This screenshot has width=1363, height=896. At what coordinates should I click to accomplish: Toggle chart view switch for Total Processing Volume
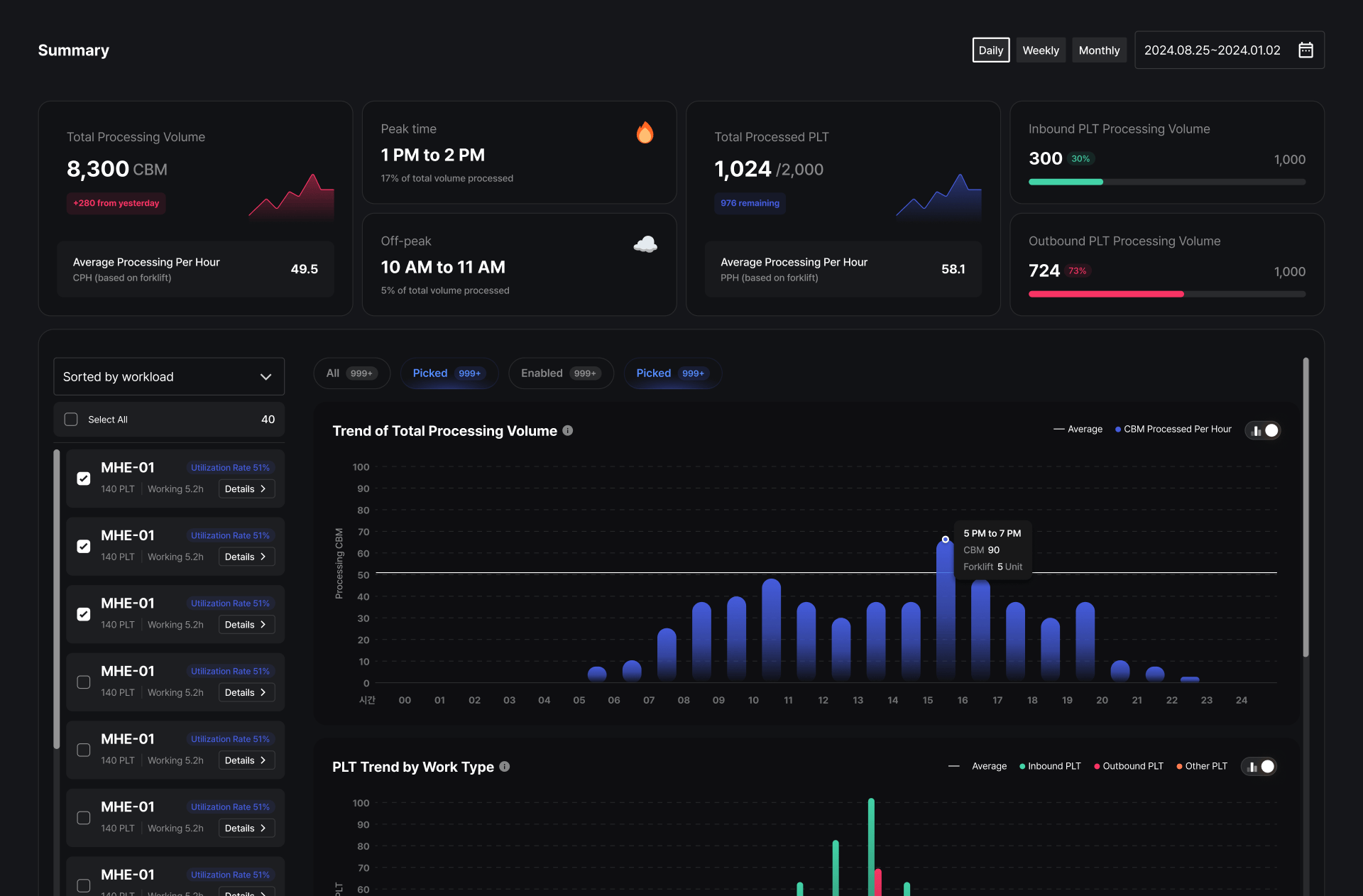1264,431
